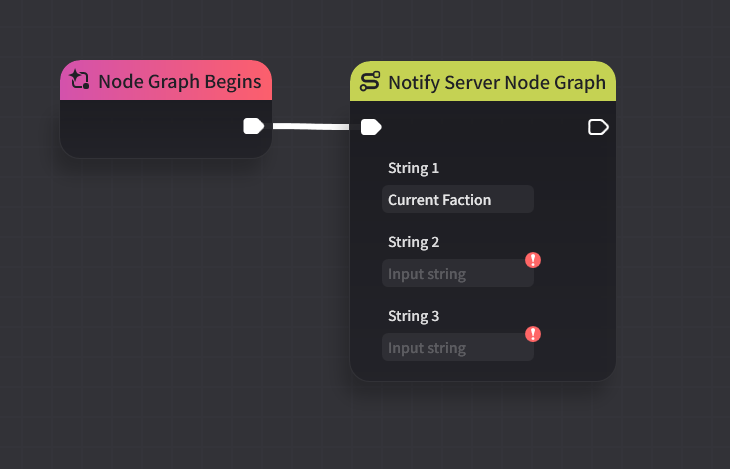The image size is (730, 469).
Task: Select the Node Graph Begins node title
Action: click(x=180, y=82)
